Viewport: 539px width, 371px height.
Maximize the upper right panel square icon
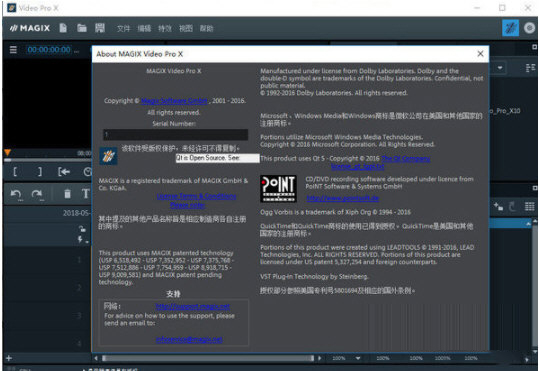pyautogui.click(x=535, y=47)
